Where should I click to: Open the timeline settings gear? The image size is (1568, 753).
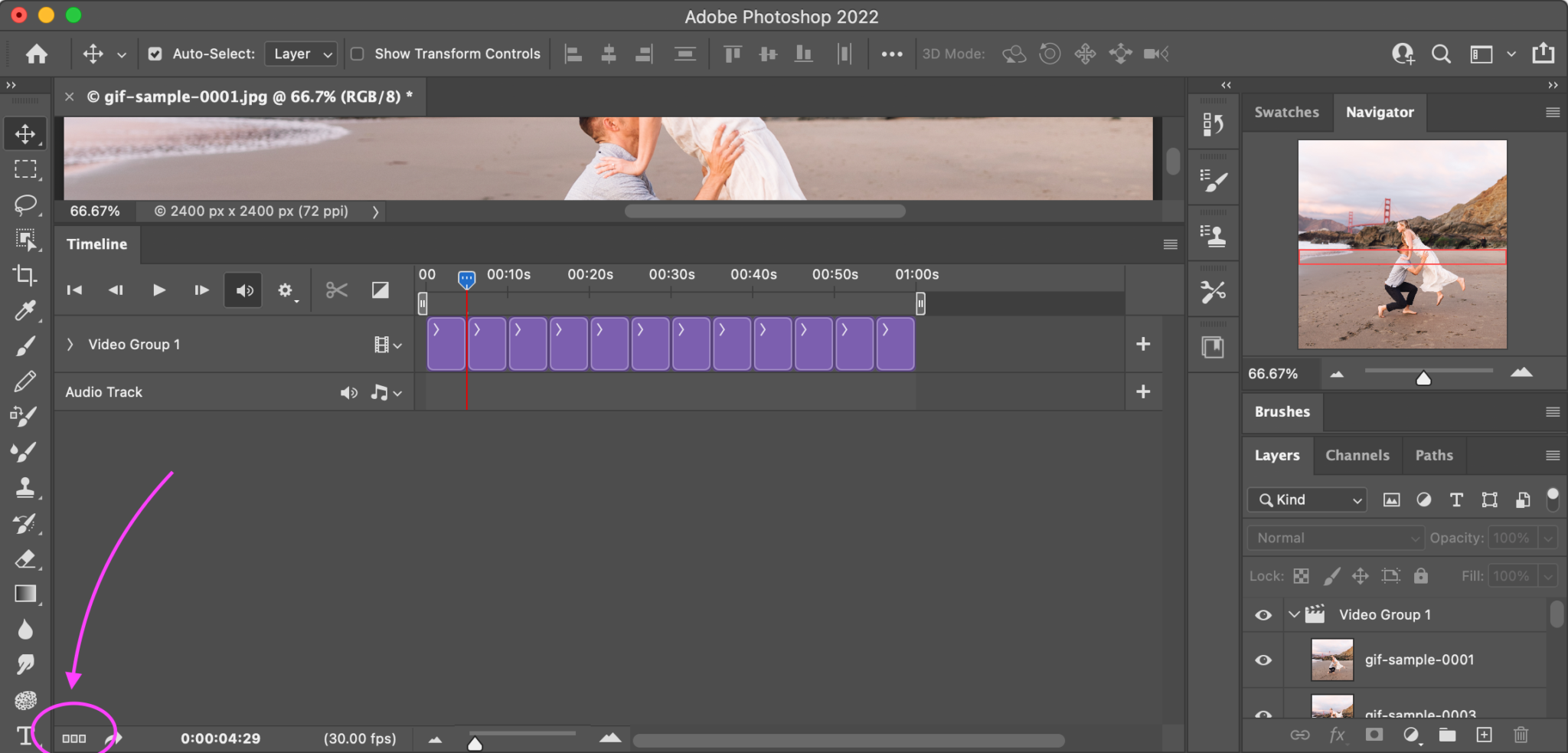[286, 290]
